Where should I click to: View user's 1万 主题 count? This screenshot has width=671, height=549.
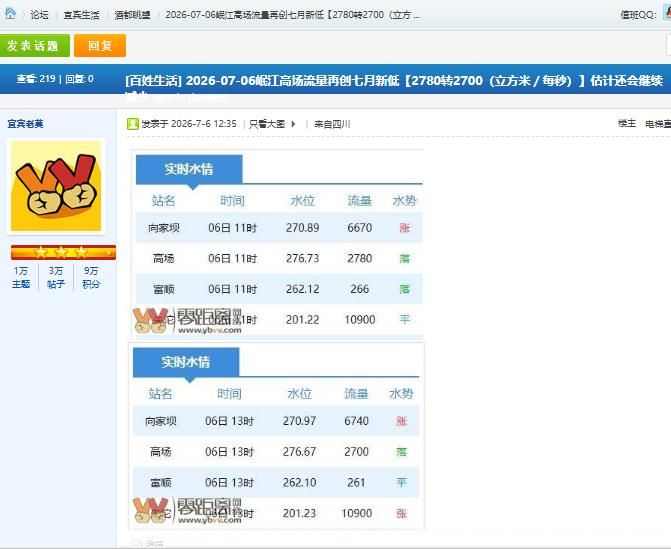click(x=21, y=277)
